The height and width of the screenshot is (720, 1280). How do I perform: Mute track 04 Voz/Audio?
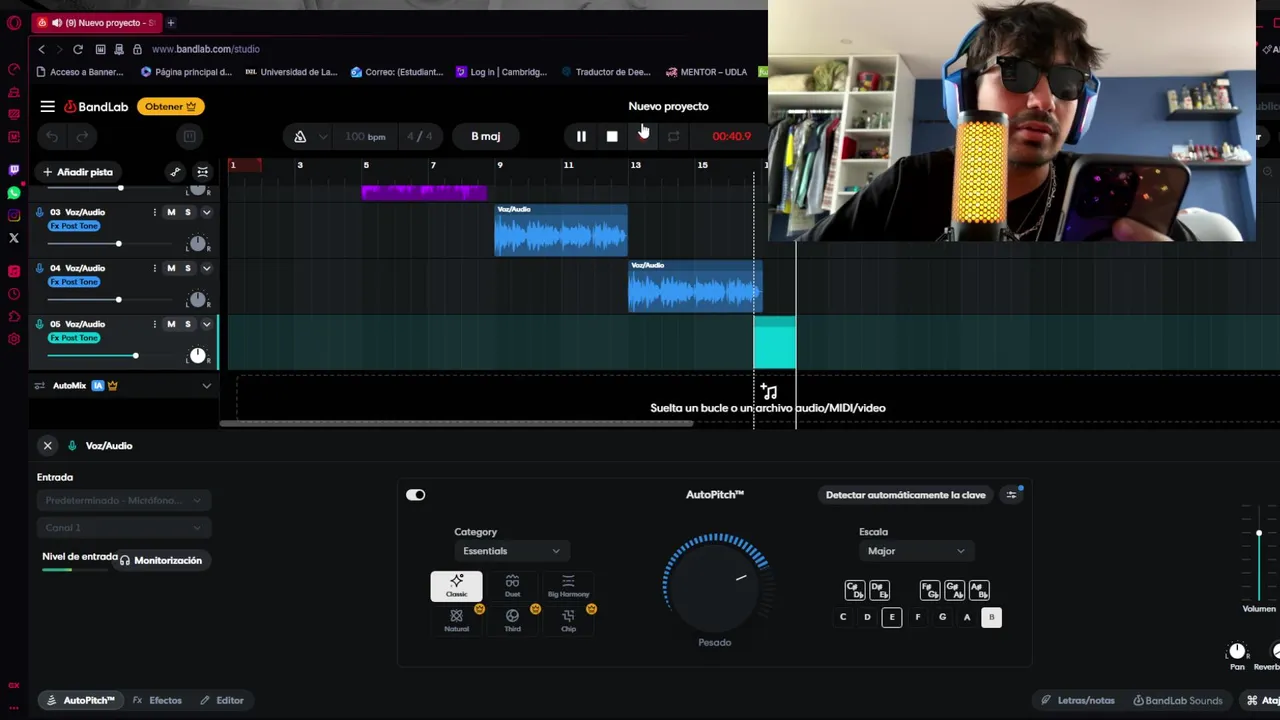pyautogui.click(x=171, y=268)
